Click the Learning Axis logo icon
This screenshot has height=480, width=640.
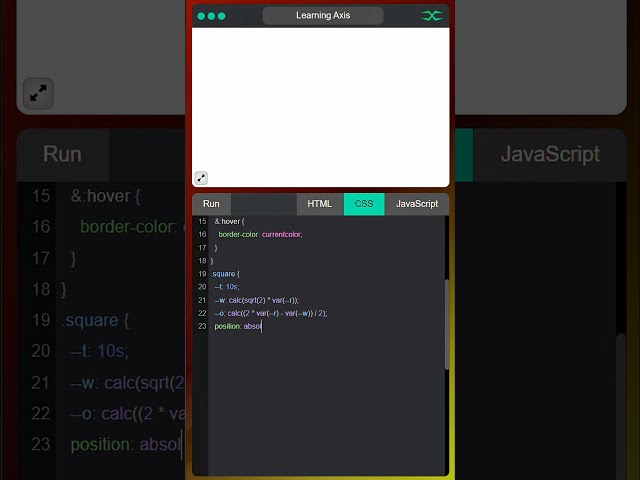pos(432,16)
